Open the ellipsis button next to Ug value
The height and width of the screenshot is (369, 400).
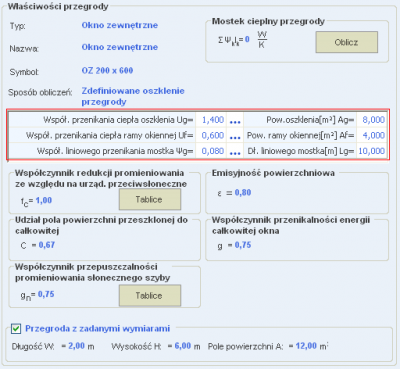235,120
